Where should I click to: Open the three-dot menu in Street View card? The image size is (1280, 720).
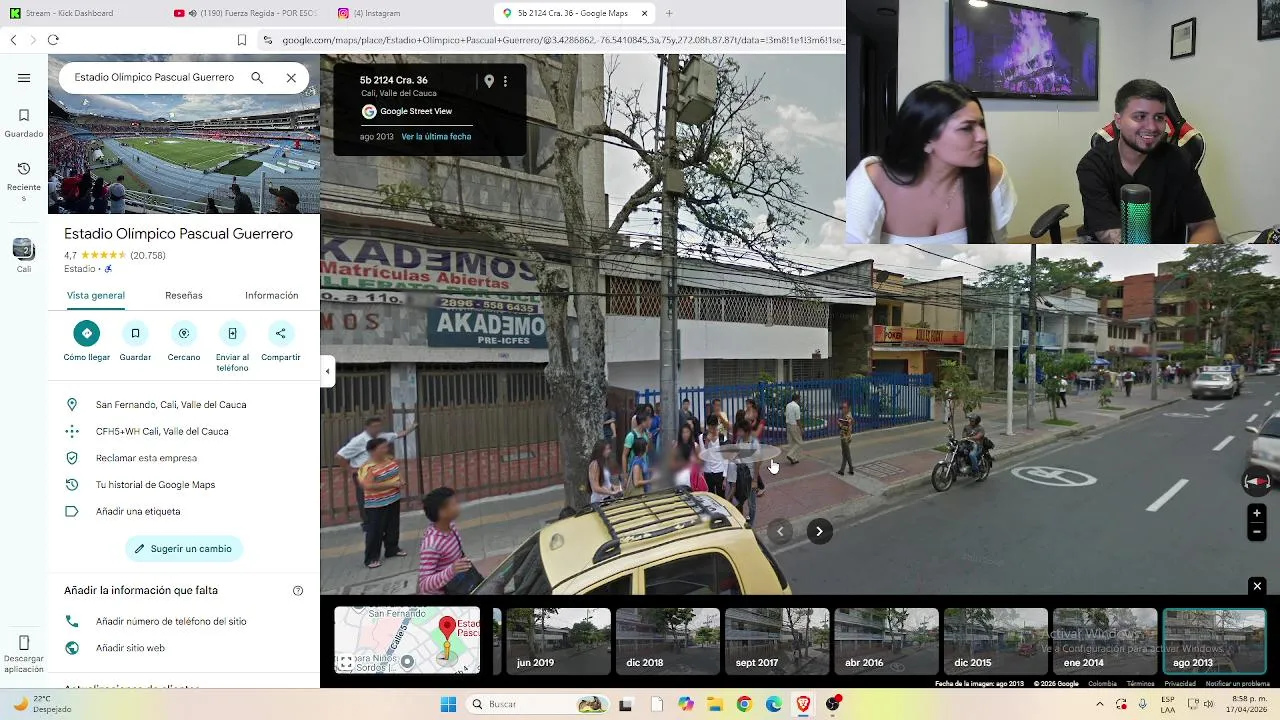(x=505, y=81)
